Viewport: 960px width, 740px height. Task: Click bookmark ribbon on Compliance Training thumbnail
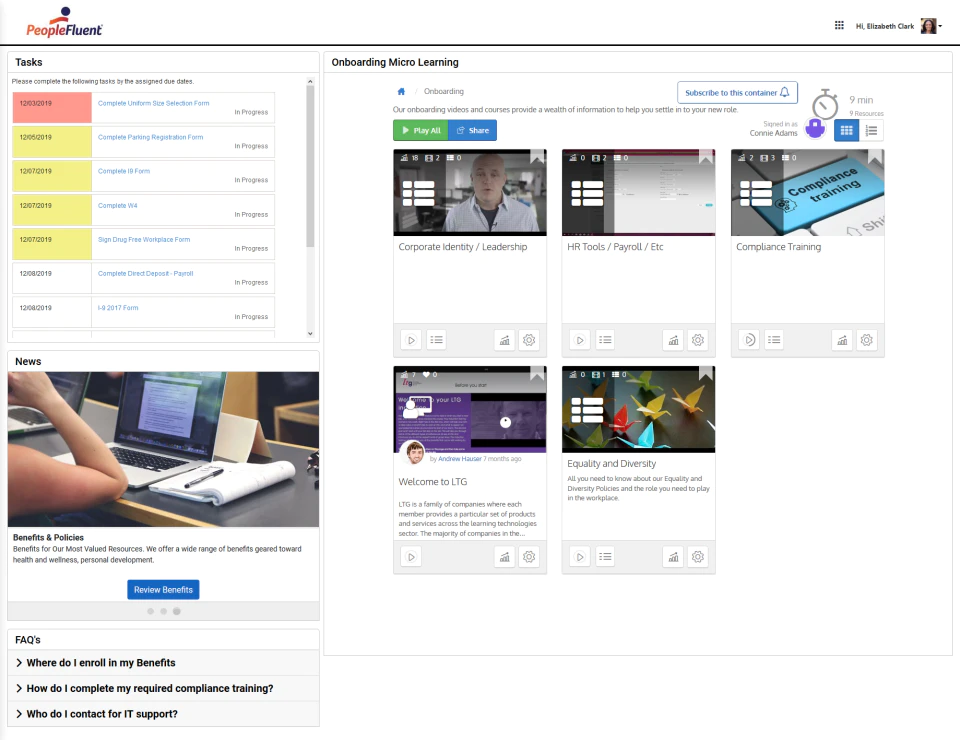click(x=875, y=157)
